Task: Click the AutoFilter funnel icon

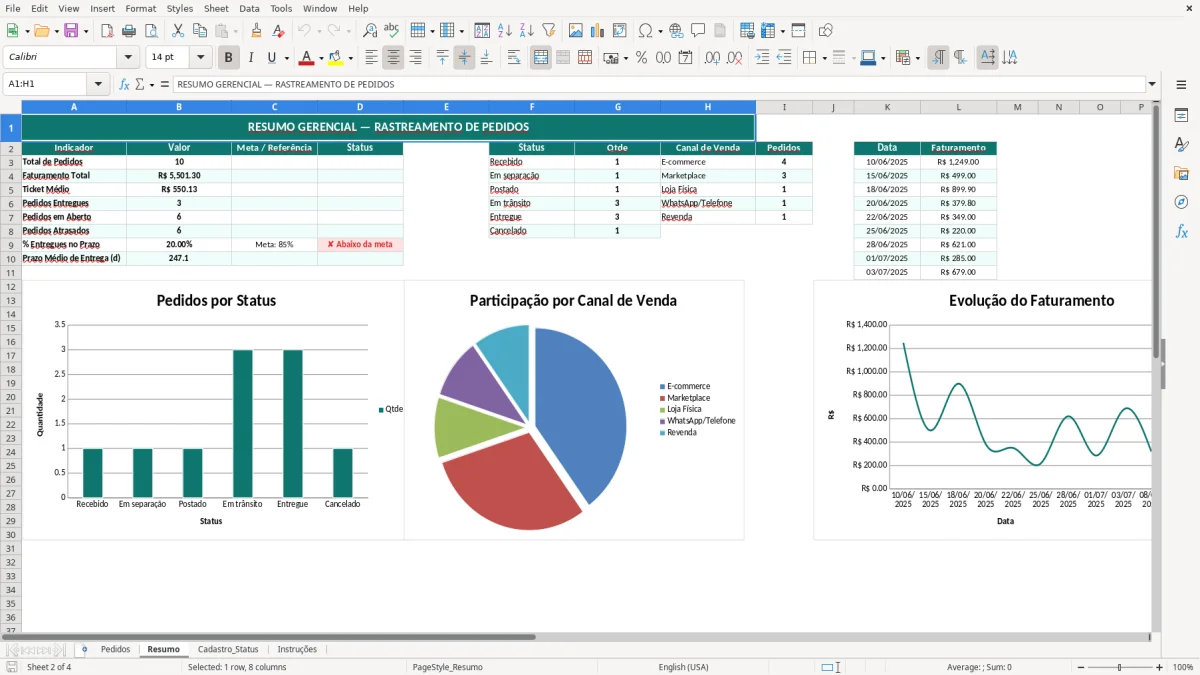Action: [549, 31]
